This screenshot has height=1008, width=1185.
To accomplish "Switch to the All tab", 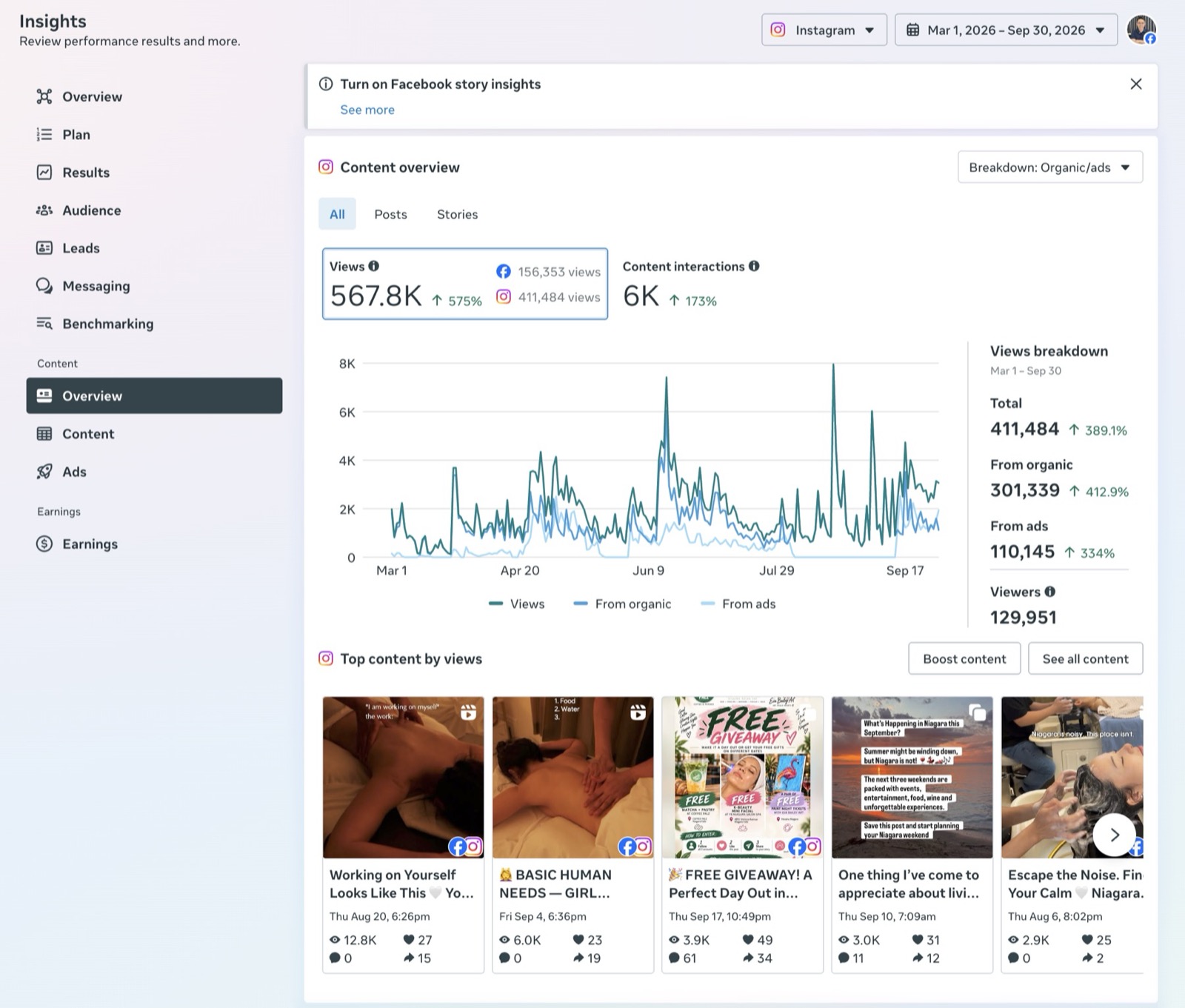I will (x=337, y=214).
